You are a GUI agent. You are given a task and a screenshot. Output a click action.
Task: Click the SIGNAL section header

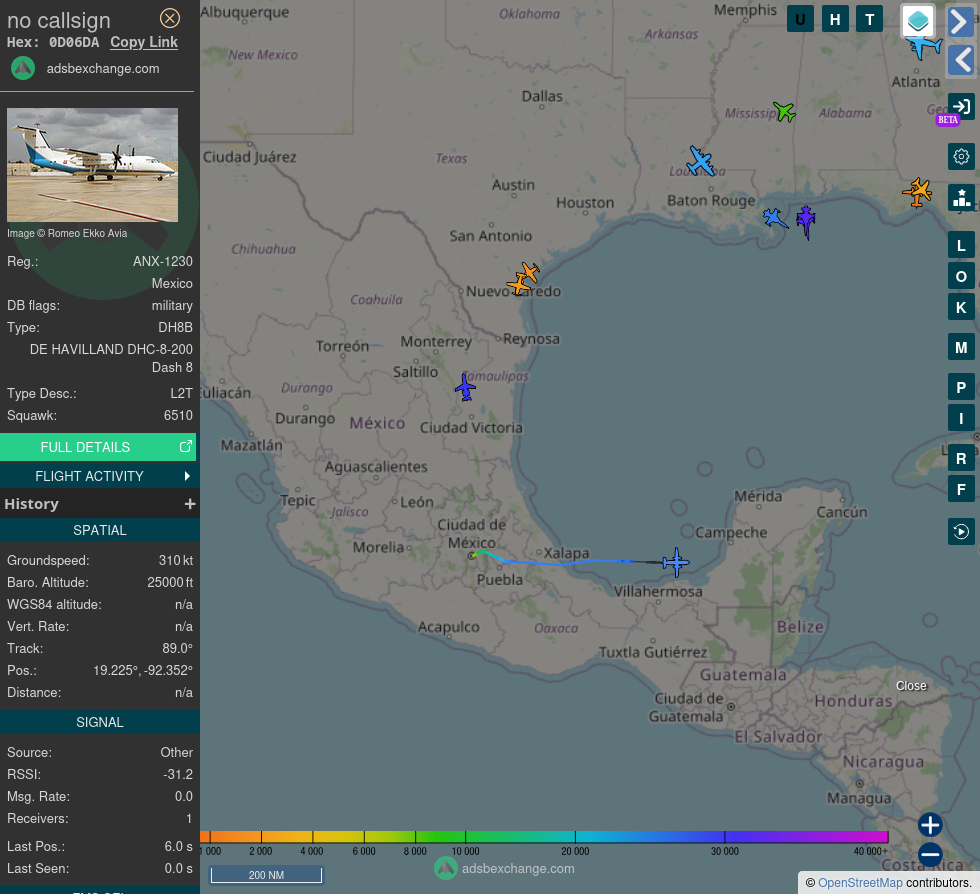[x=100, y=722]
